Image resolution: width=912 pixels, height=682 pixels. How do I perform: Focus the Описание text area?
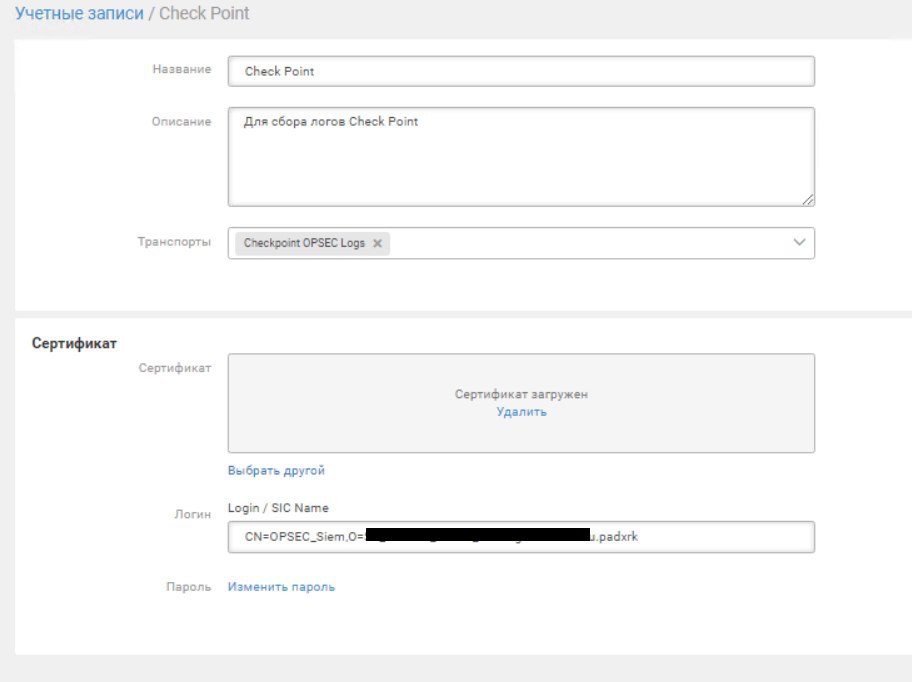point(521,157)
